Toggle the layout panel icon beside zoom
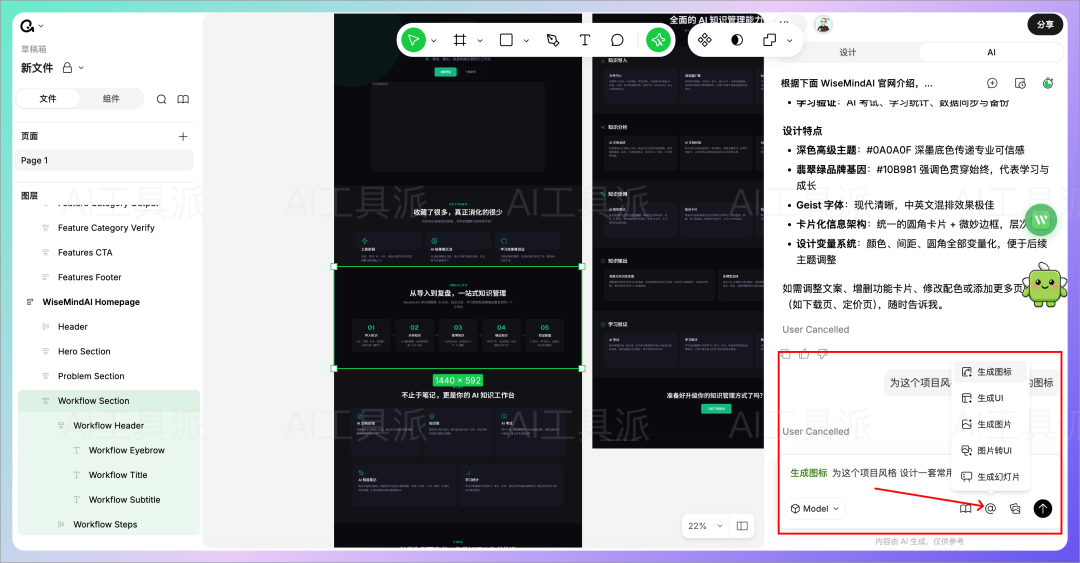Screen dimensions: 1080x563 point(742,526)
